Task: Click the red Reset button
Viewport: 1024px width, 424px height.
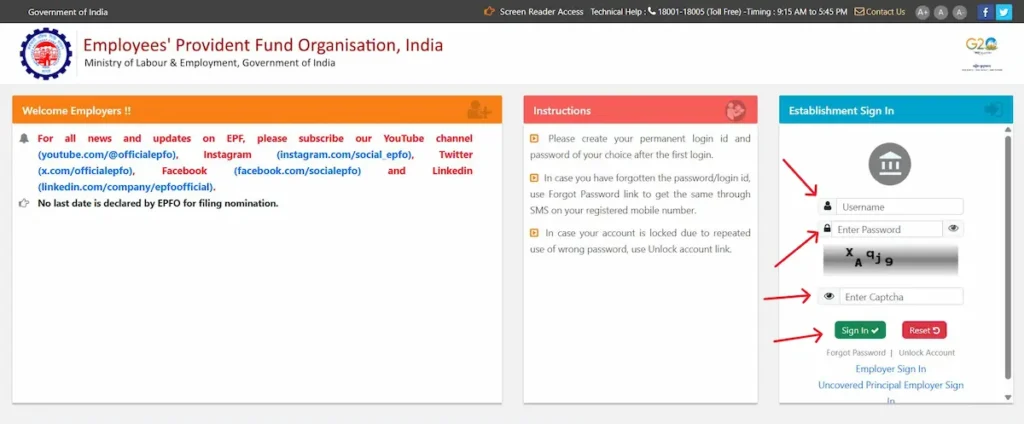Action: click(923, 331)
